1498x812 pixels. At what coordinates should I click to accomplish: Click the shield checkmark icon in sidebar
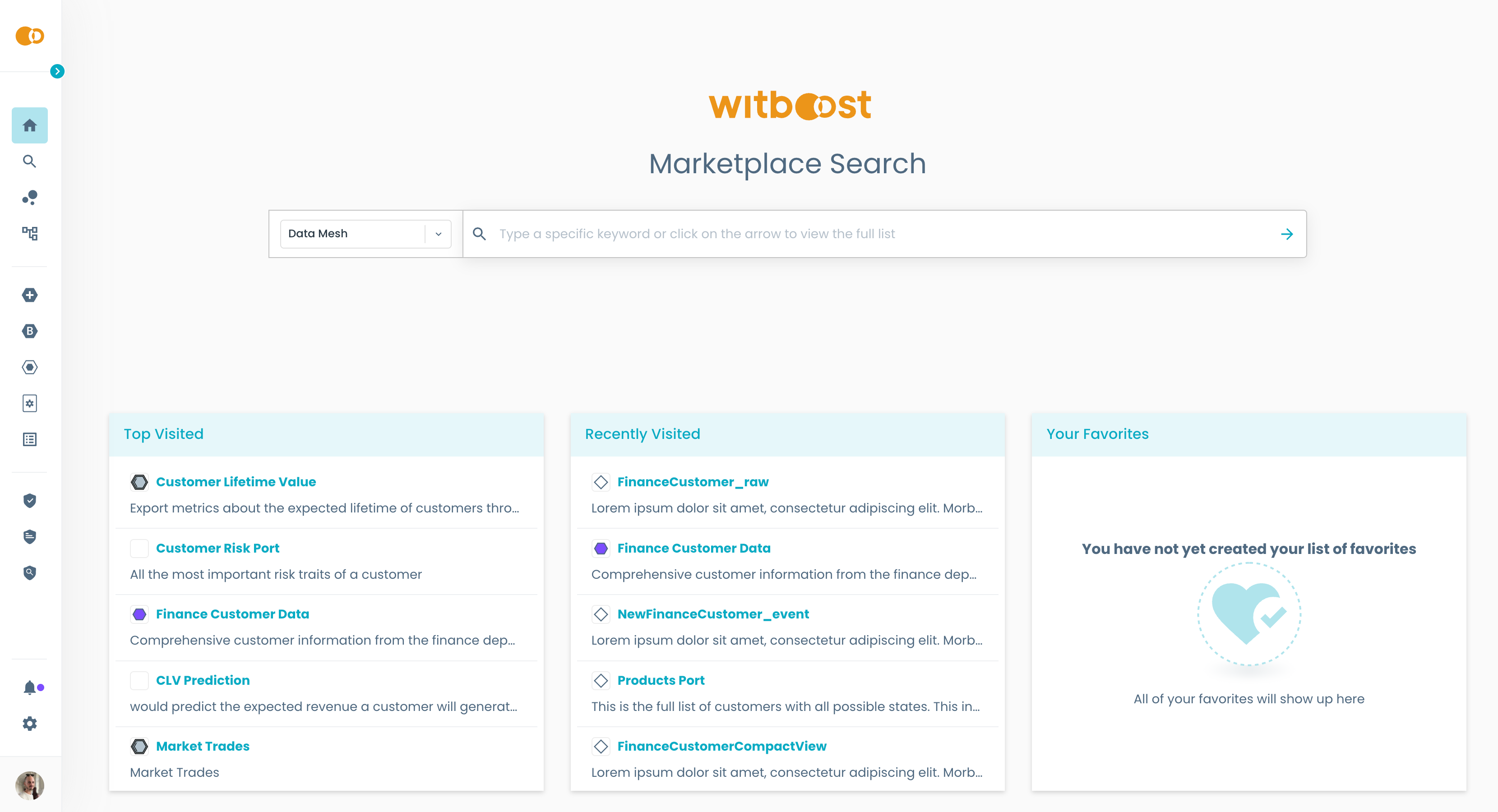30,500
